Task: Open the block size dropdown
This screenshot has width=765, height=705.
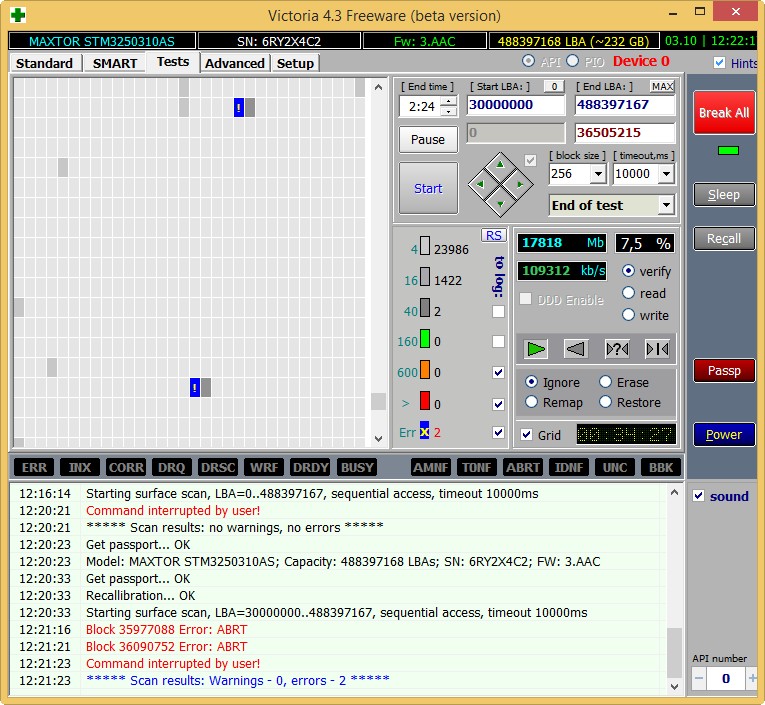Action: [x=598, y=174]
